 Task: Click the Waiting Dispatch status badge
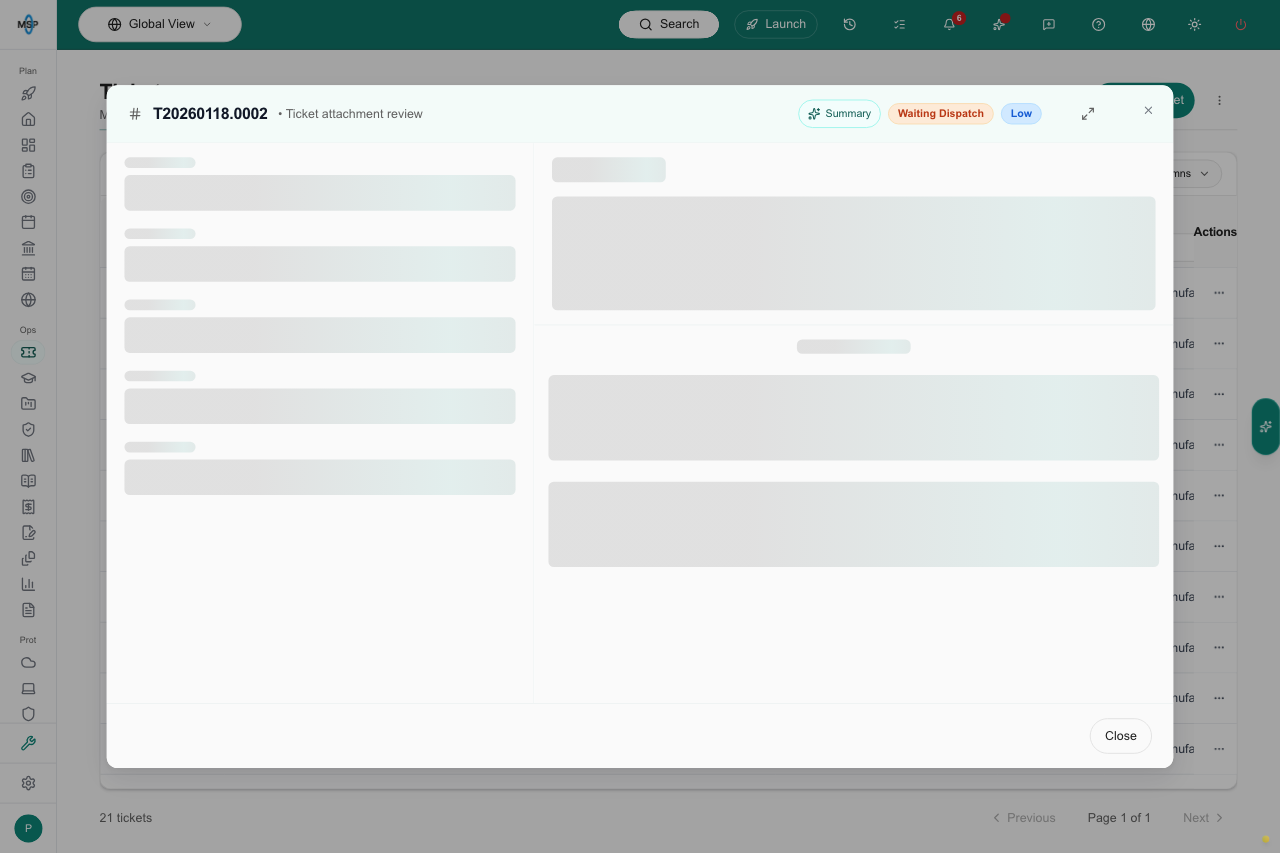pyautogui.click(x=941, y=114)
